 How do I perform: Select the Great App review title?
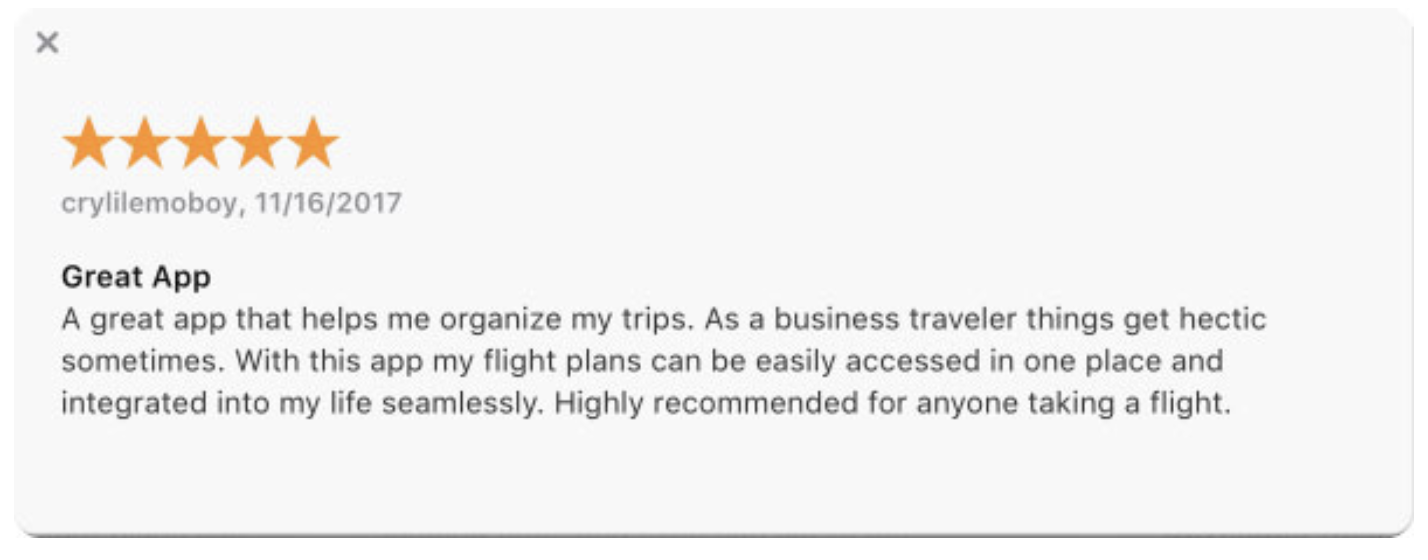(x=136, y=277)
